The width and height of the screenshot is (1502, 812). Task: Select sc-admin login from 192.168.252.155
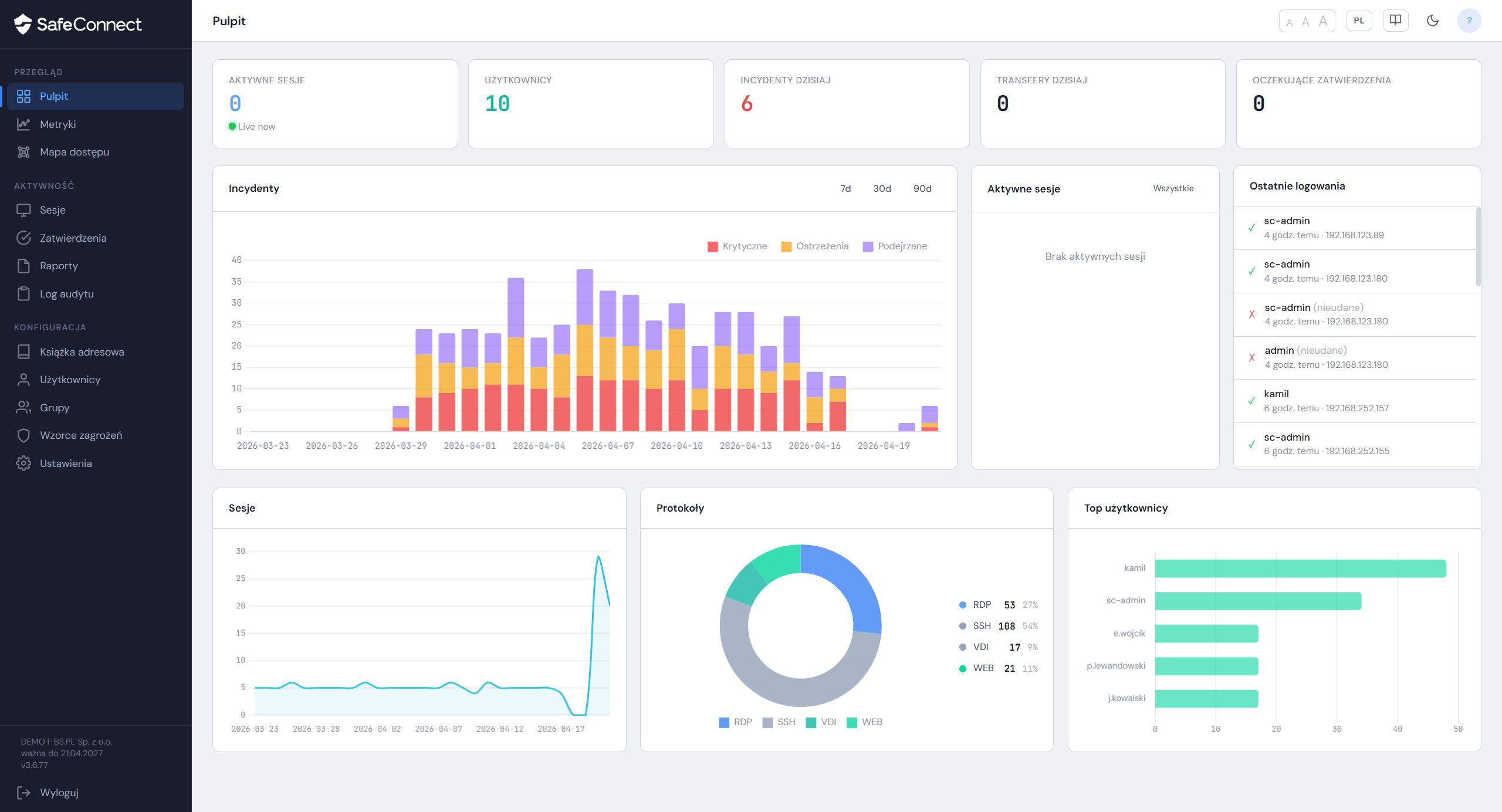(1355, 444)
